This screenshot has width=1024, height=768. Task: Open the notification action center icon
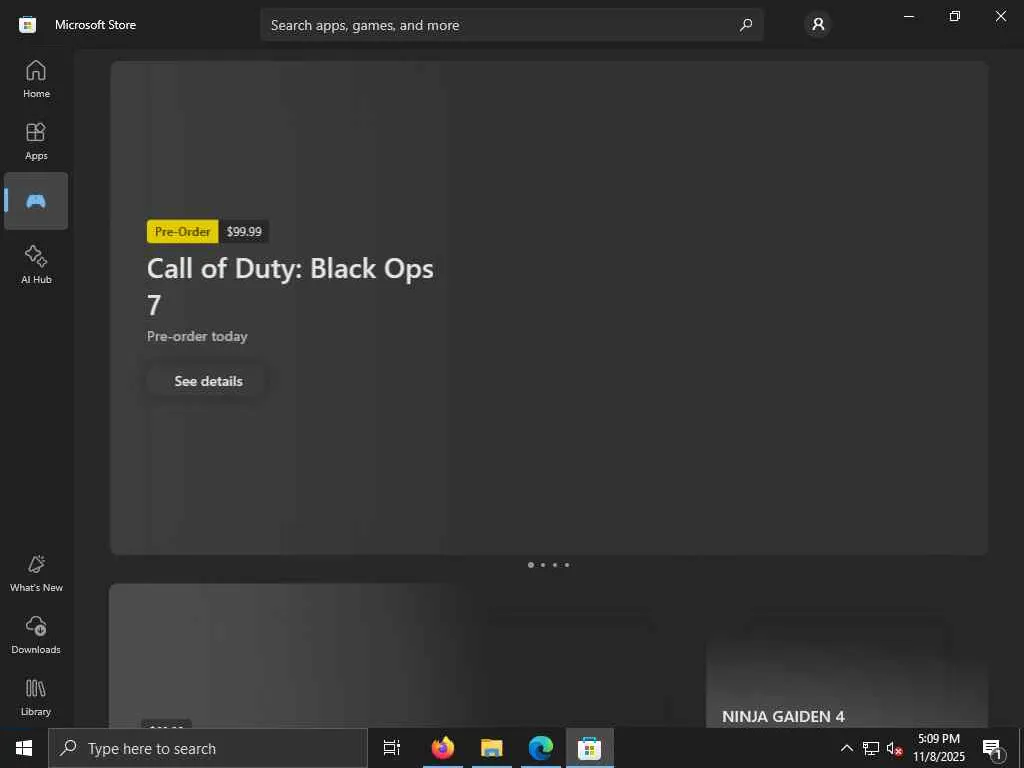pyautogui.click(x=993, y=748)
